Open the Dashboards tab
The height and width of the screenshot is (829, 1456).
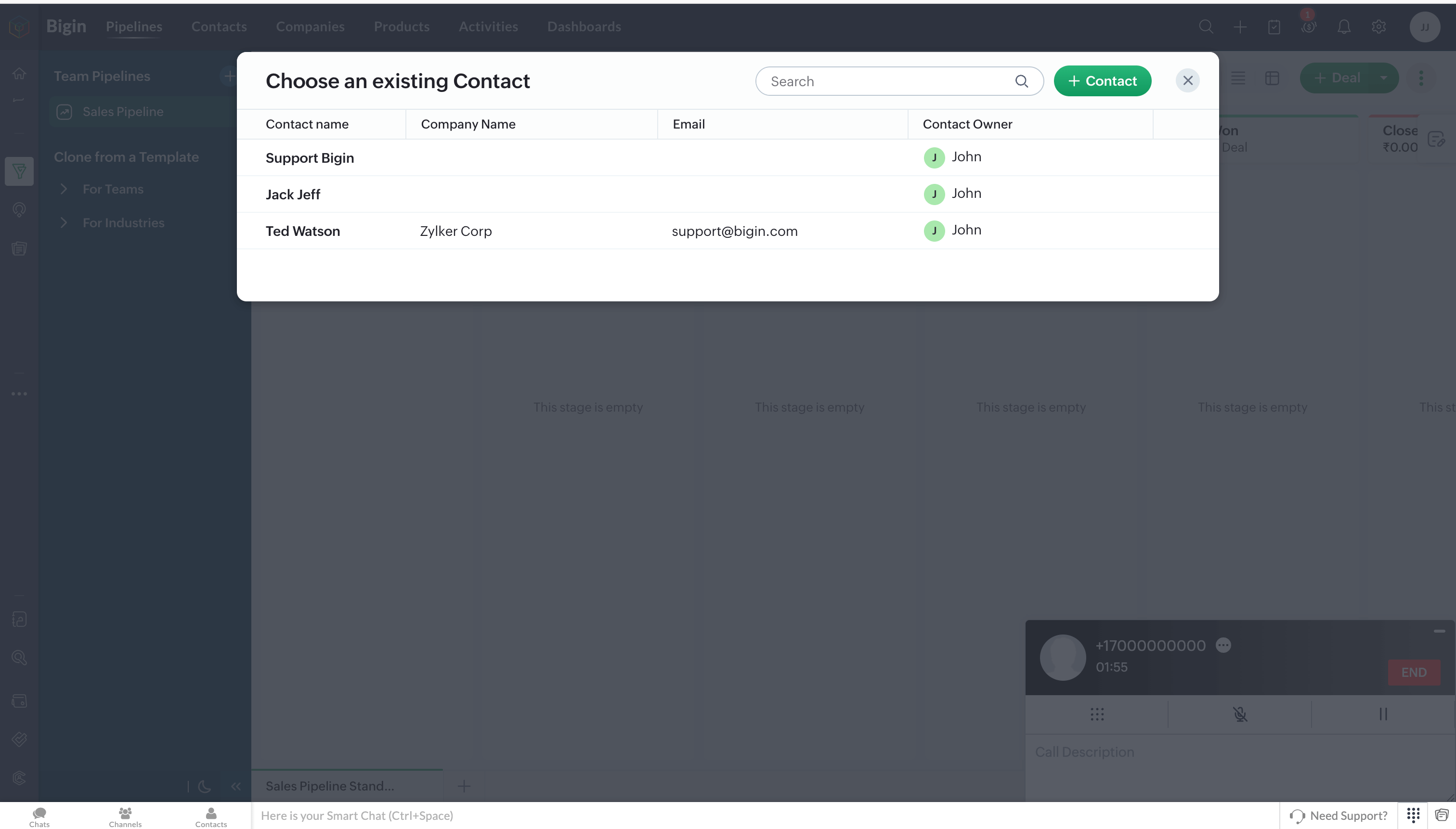[x=584, y=27]
